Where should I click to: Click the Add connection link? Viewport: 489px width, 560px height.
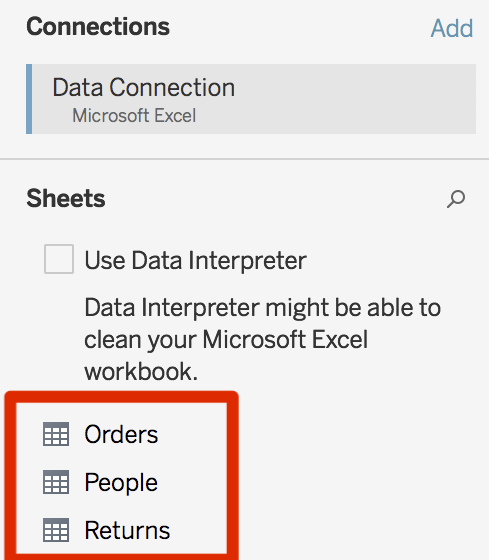(452, 28)
